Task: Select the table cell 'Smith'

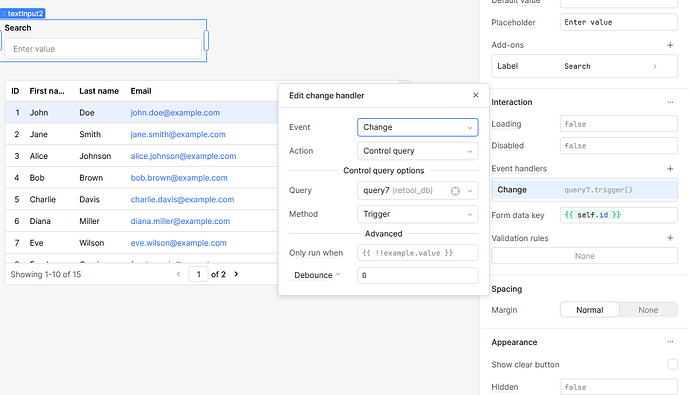Action: coord(90,134)
